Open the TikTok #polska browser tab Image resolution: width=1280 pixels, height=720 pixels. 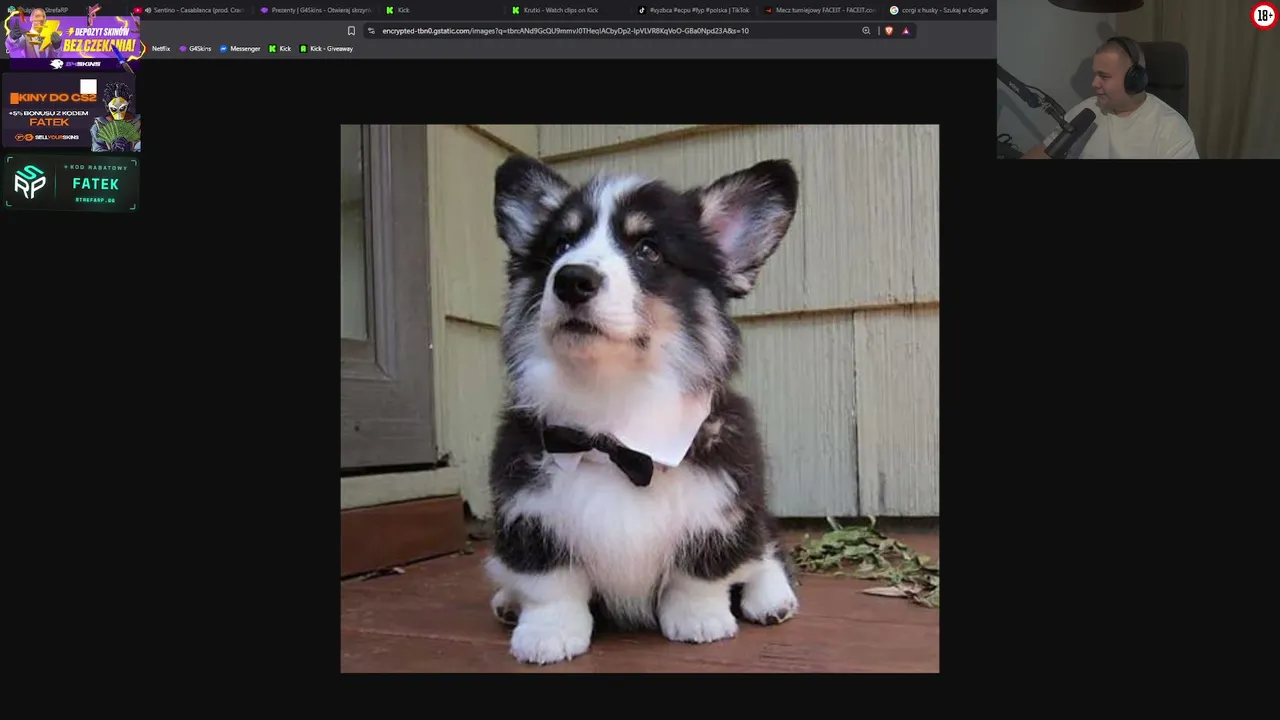pyautogui.click(x=692, y=10)
